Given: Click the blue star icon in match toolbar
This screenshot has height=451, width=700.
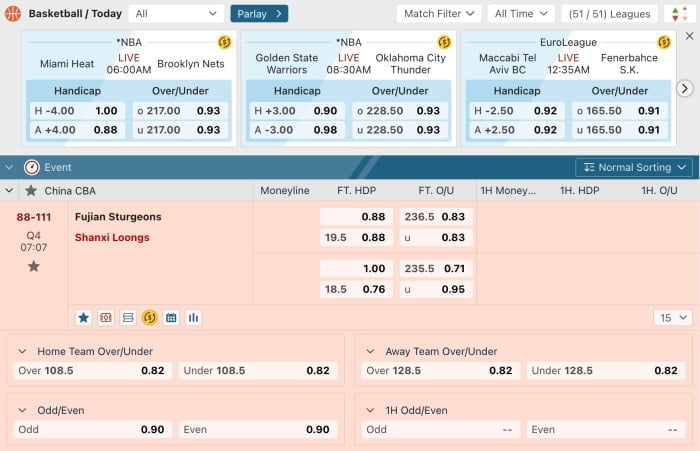Looking at the screenshot, I should coord(83,317).
